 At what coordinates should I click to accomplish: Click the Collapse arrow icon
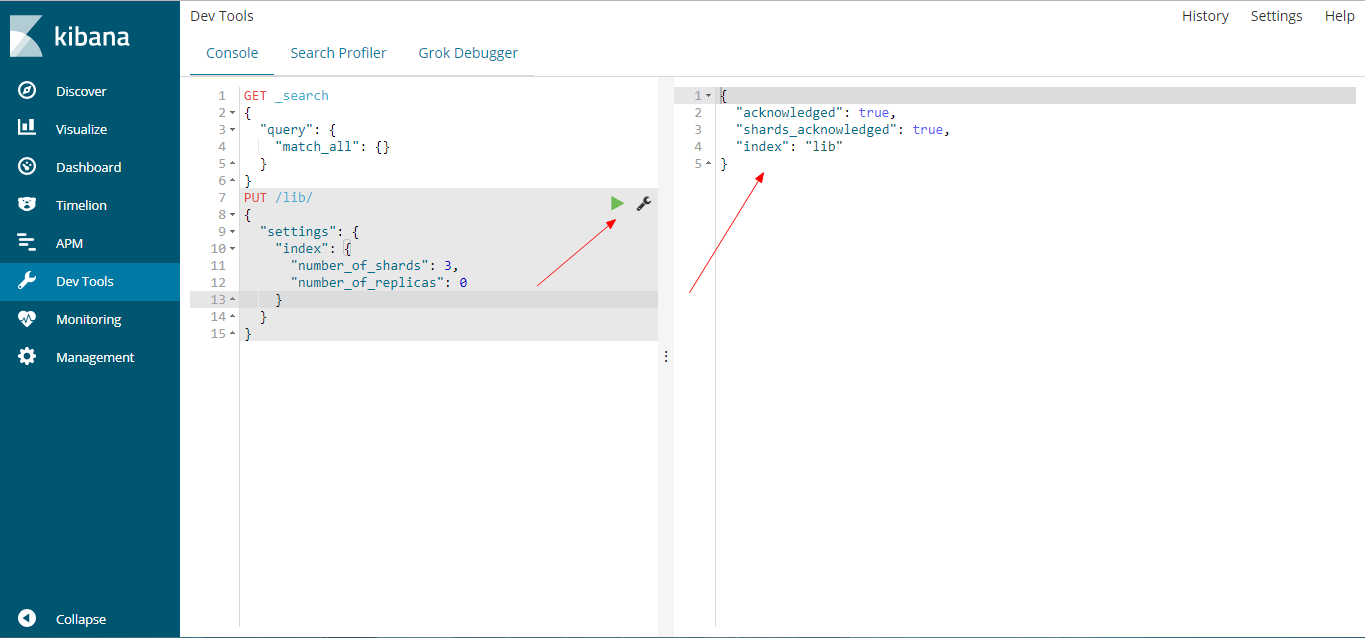(27, 619)
